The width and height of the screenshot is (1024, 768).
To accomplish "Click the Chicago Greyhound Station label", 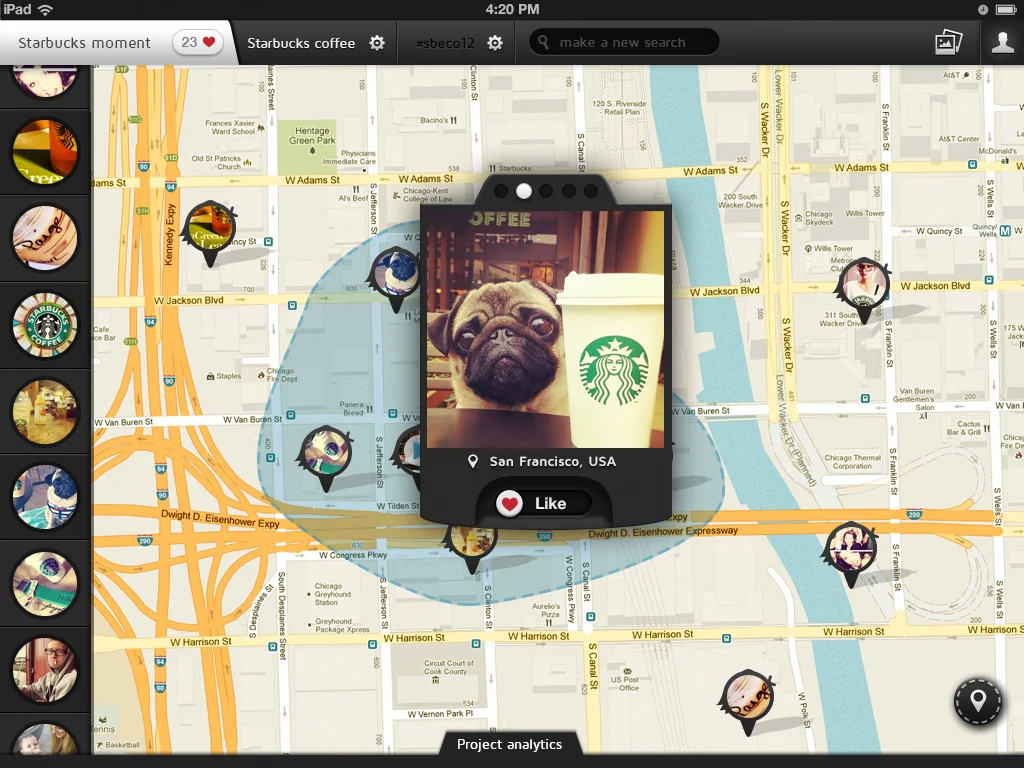I will click(x=332, y=594).
